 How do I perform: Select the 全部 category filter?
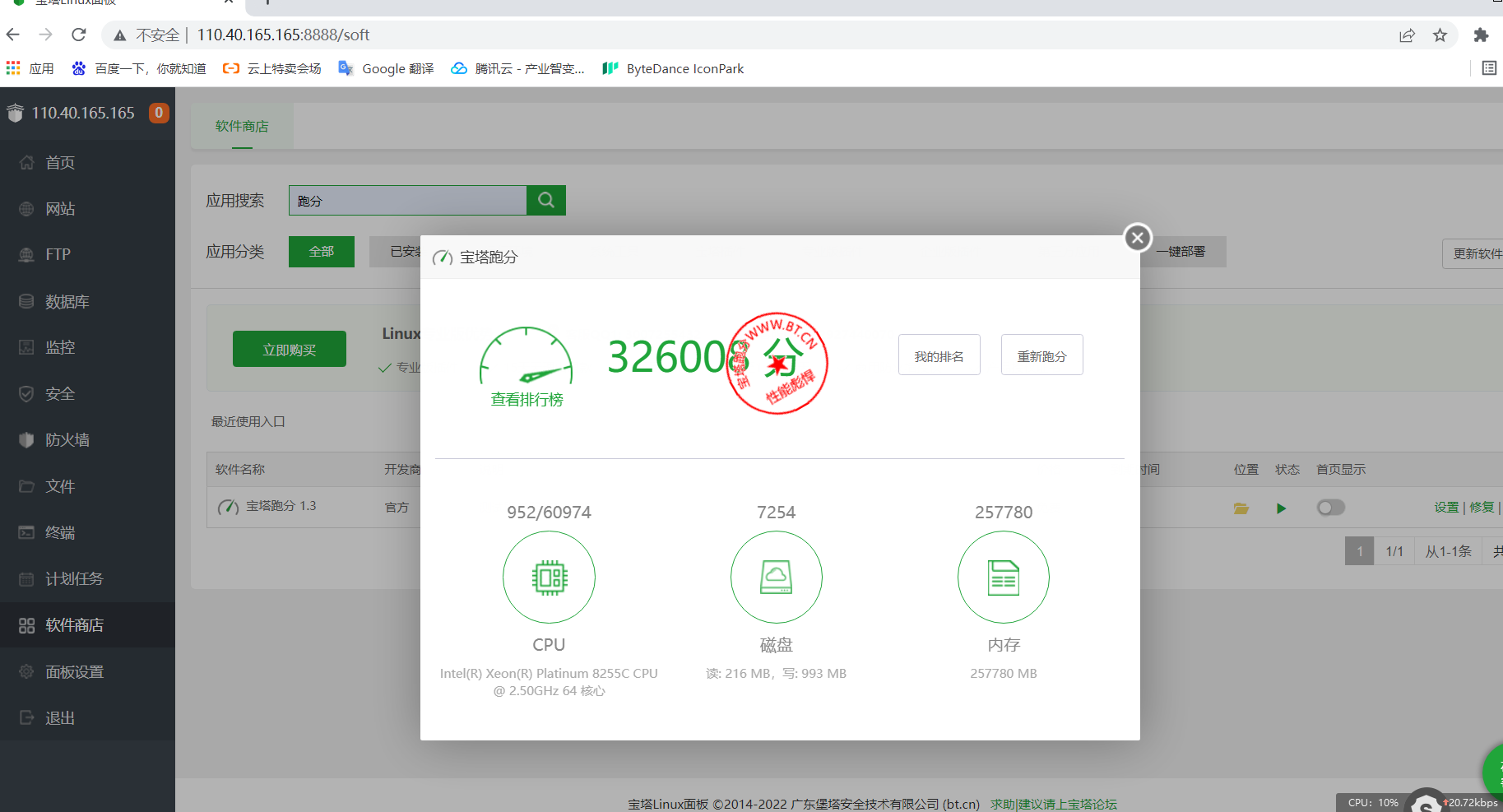tap(322, 252)
